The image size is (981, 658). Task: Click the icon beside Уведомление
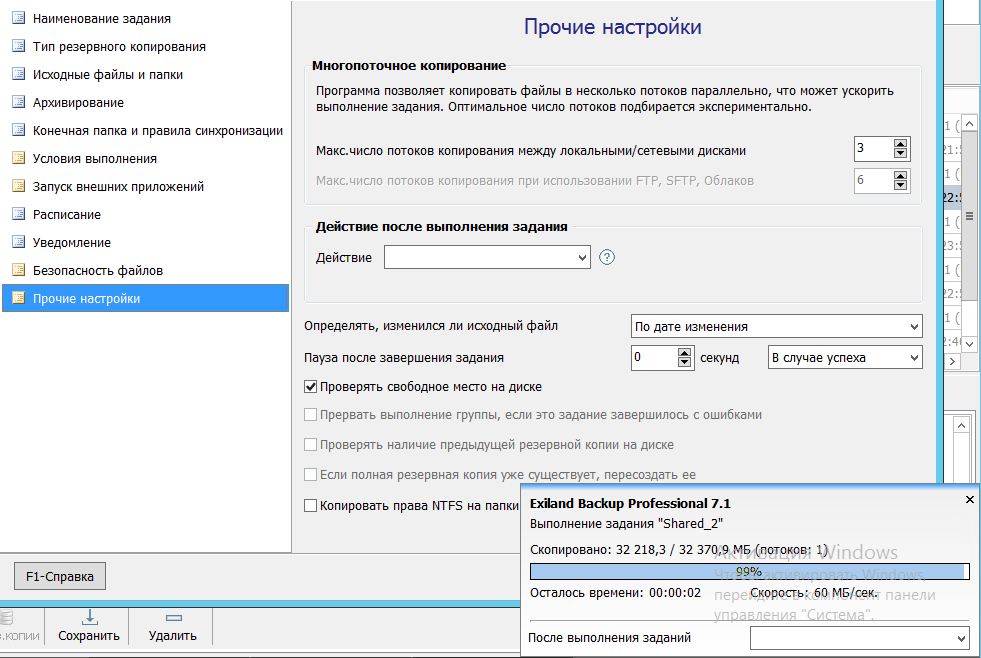click(18, 242)
